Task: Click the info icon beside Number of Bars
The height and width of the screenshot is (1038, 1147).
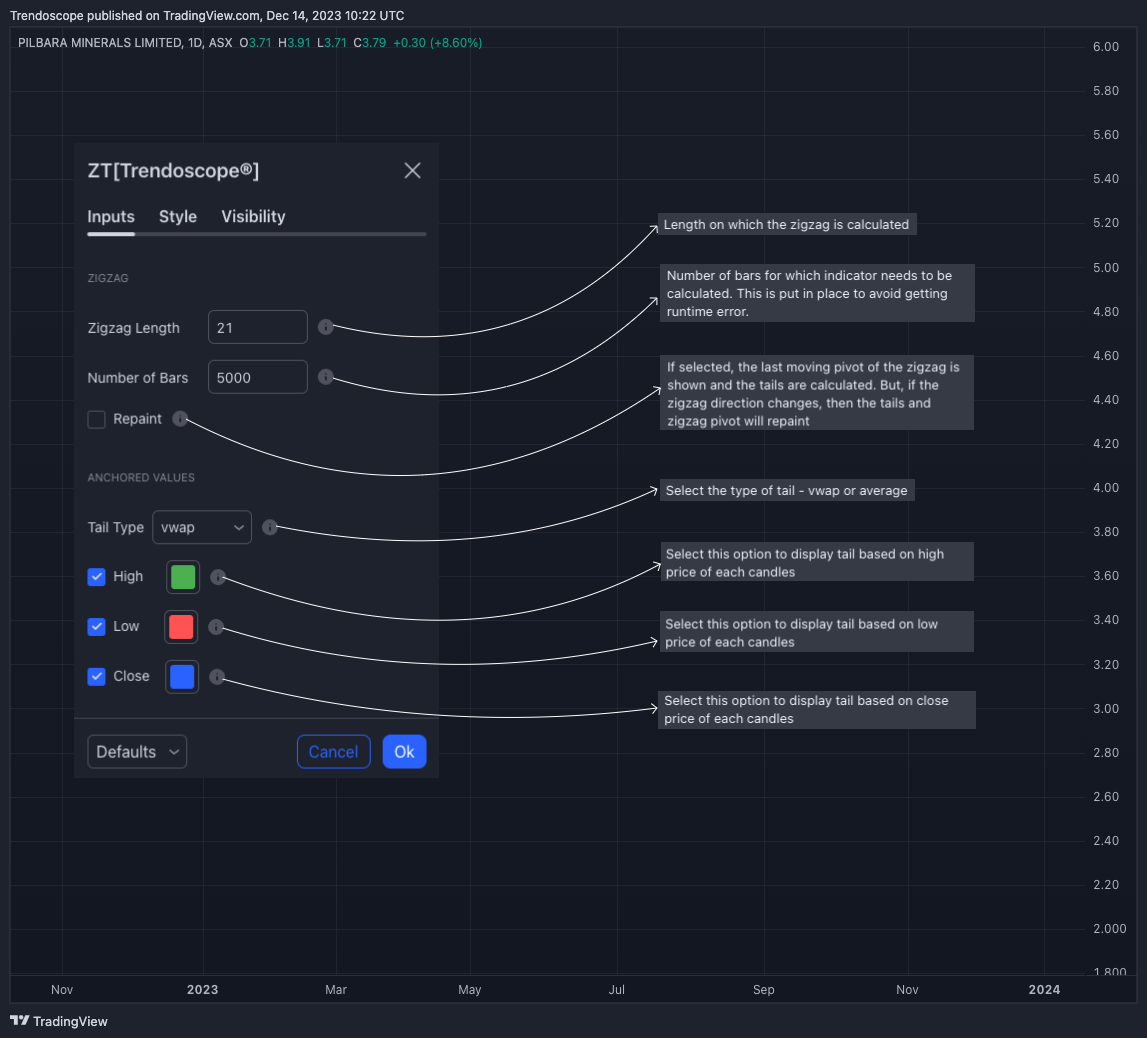Action: (x=326, y=377)
